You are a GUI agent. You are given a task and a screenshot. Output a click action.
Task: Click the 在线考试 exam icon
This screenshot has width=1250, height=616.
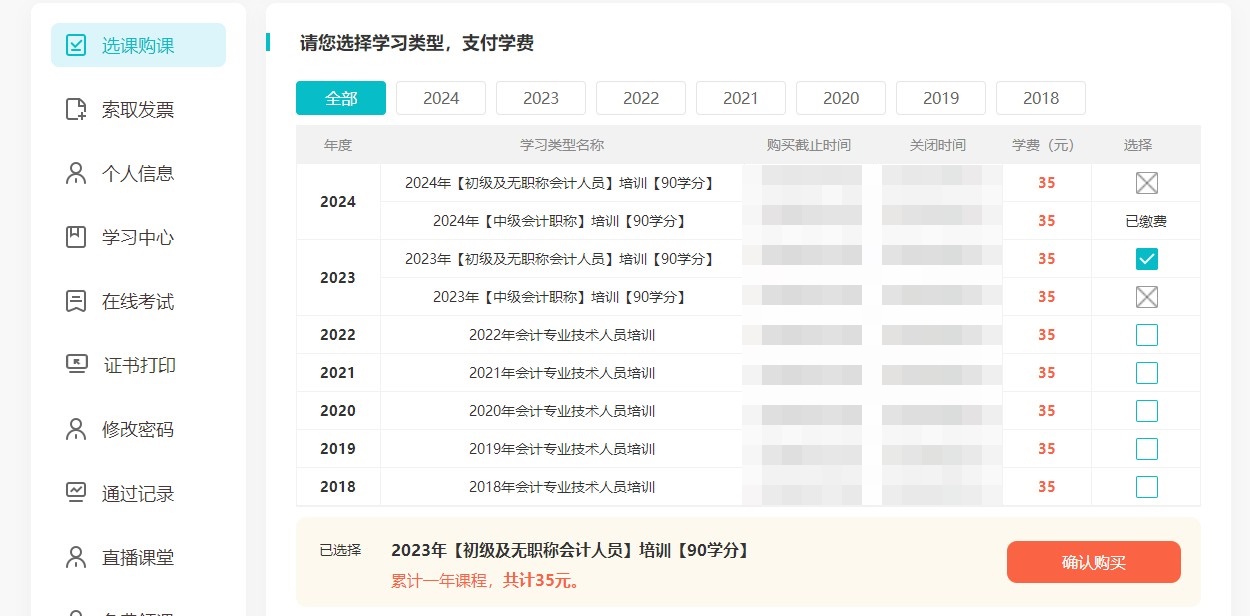coord(76,301)
